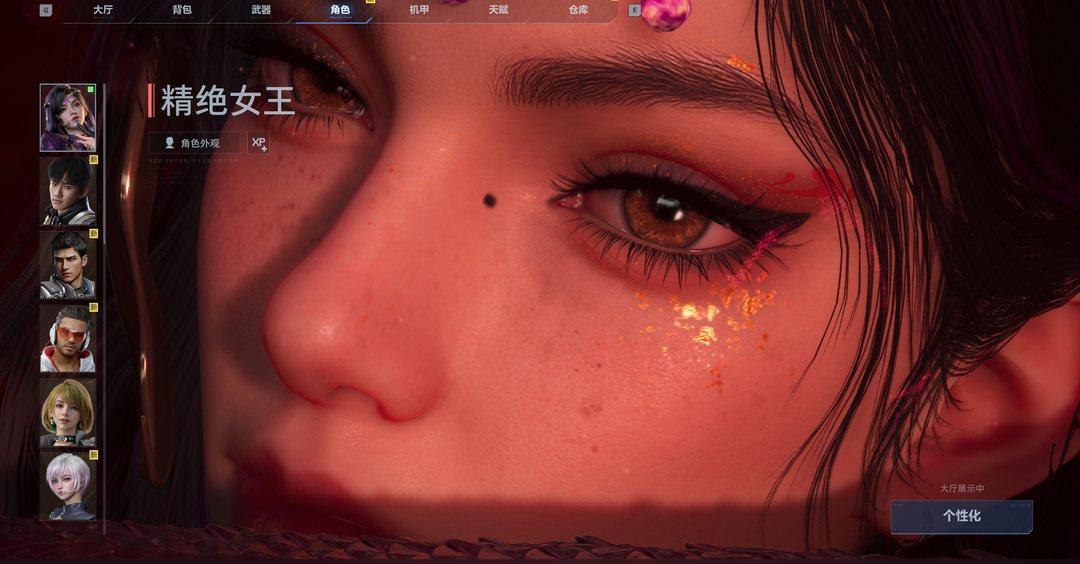This screenshot has height=564, width=1080.
Task: Open the 大厅 lobby tab
Action: (103, 10)
